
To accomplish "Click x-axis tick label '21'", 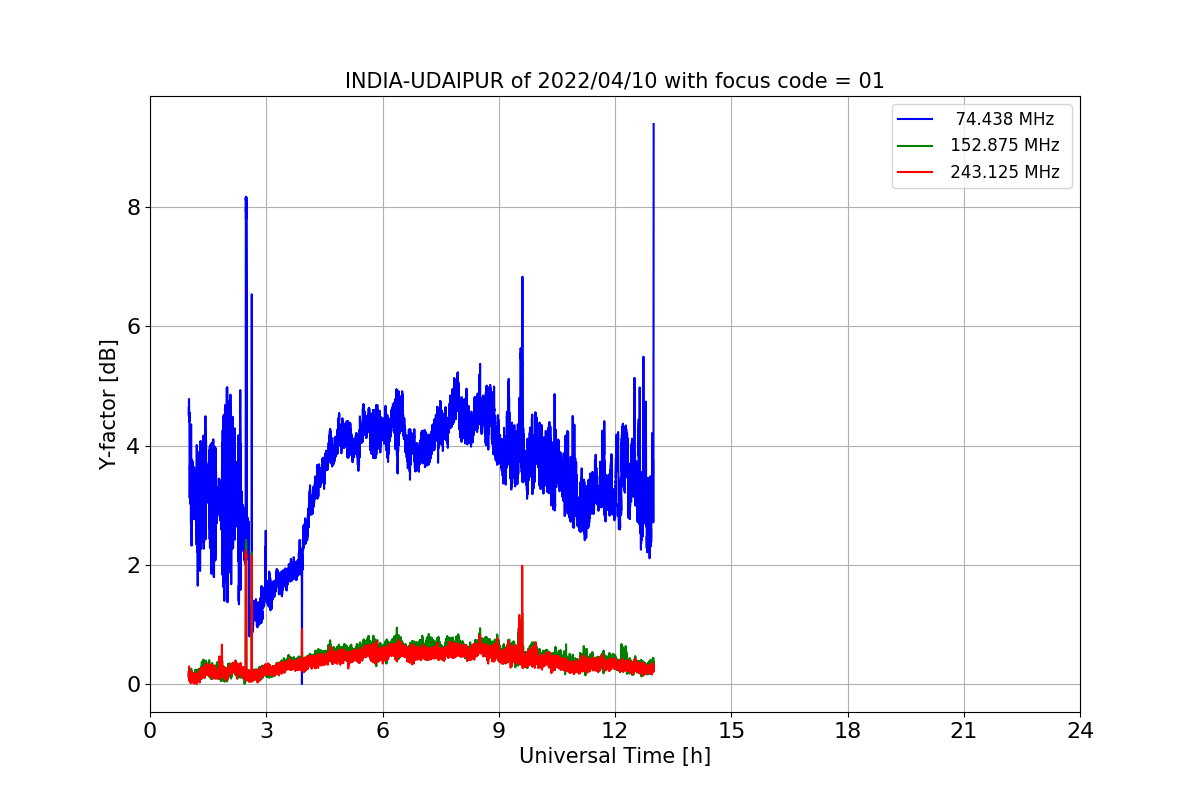I will click(x=963, y=731).
